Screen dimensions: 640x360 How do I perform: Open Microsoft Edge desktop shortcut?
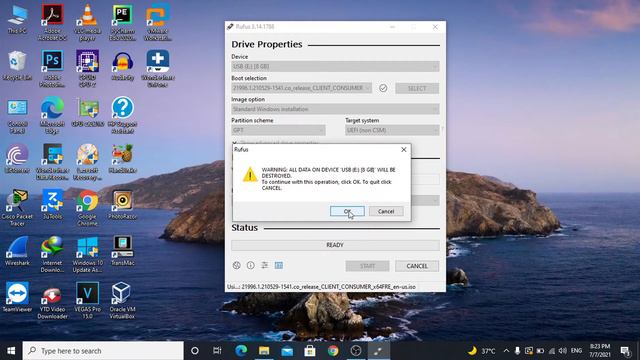tap(52, 116)
